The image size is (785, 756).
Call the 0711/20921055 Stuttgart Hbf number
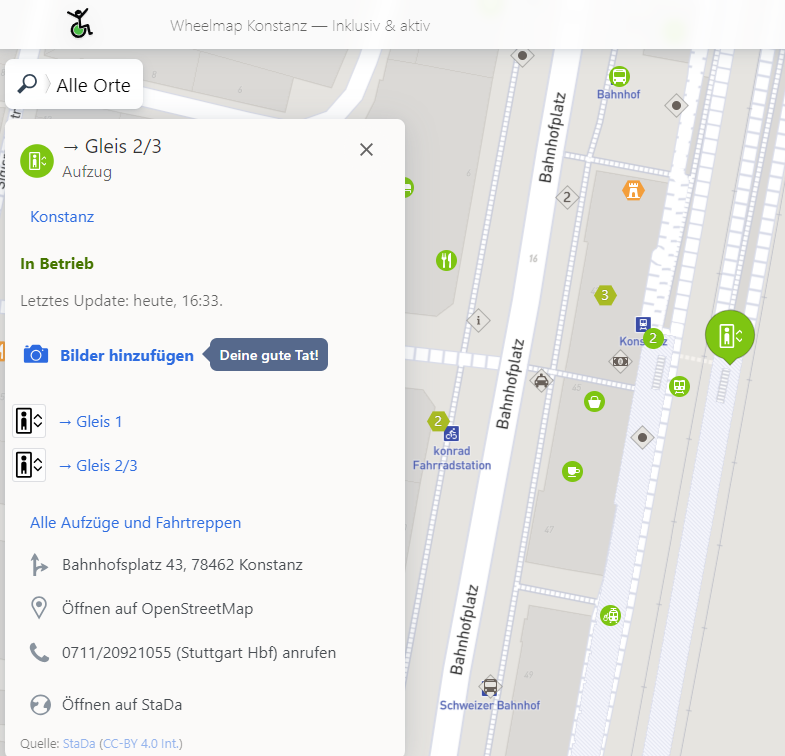point(198,653)
